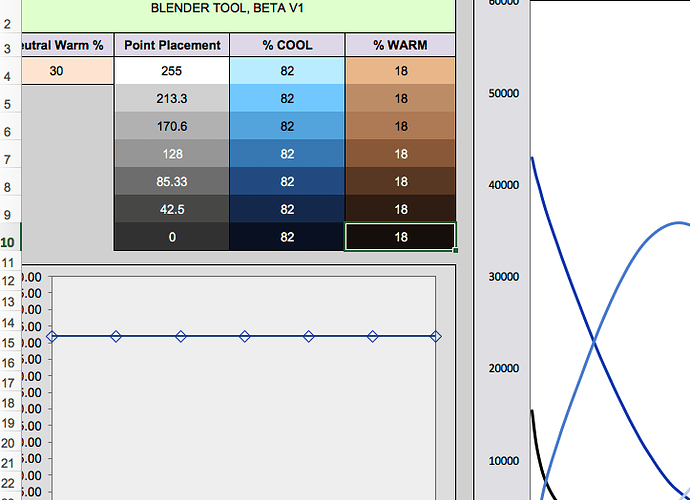Click the cell containing 85.33

172,181
